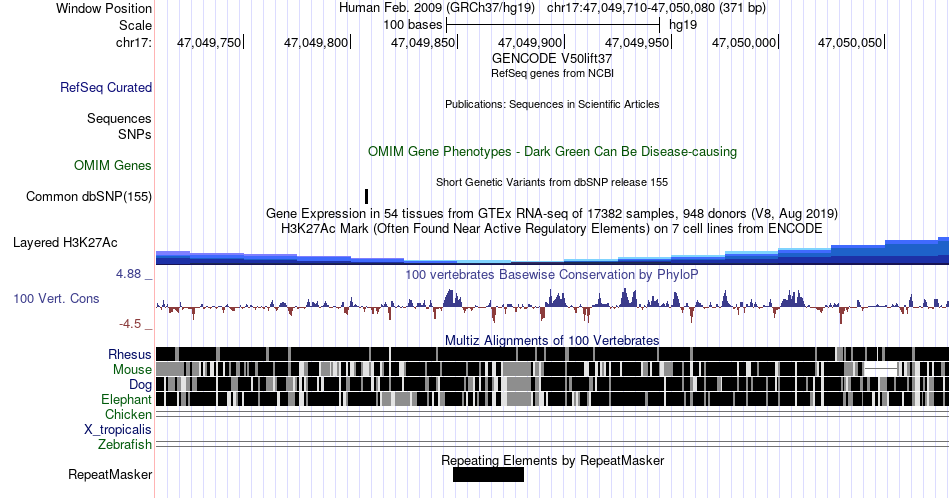Click the black RepeatMasker element block
The height and width of the screenshot is (498, 950).
tap(488, 474)
